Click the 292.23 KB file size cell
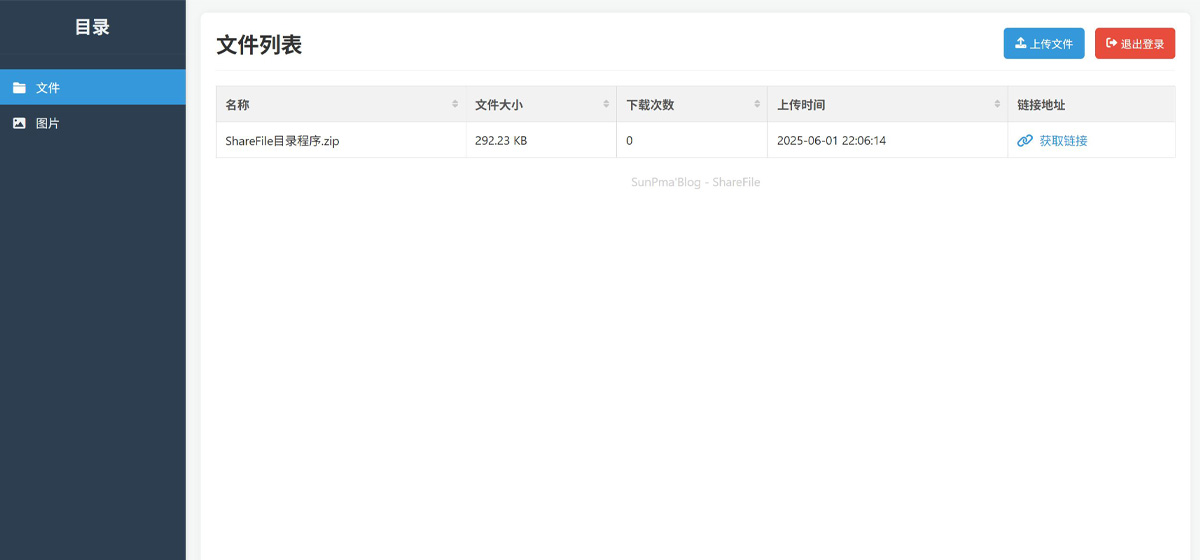 pos(501,141)
